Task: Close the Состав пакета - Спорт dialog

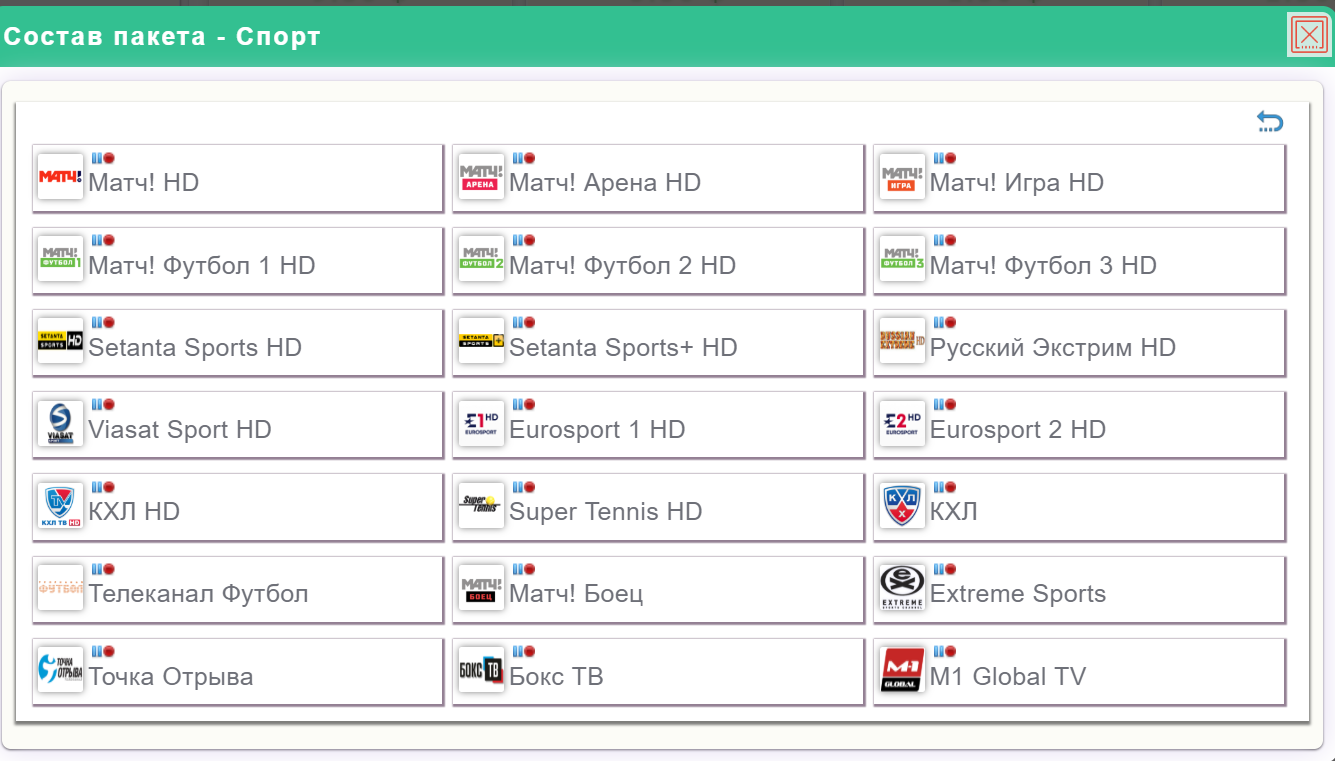Action: [1308, 35]
